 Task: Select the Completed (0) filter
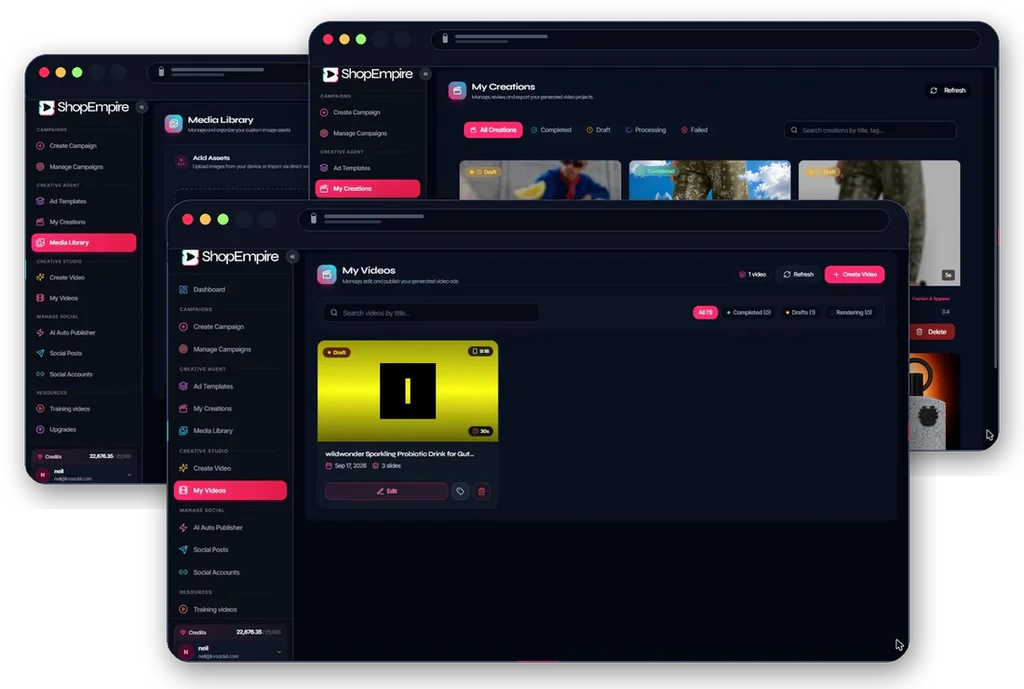(749, 312)
